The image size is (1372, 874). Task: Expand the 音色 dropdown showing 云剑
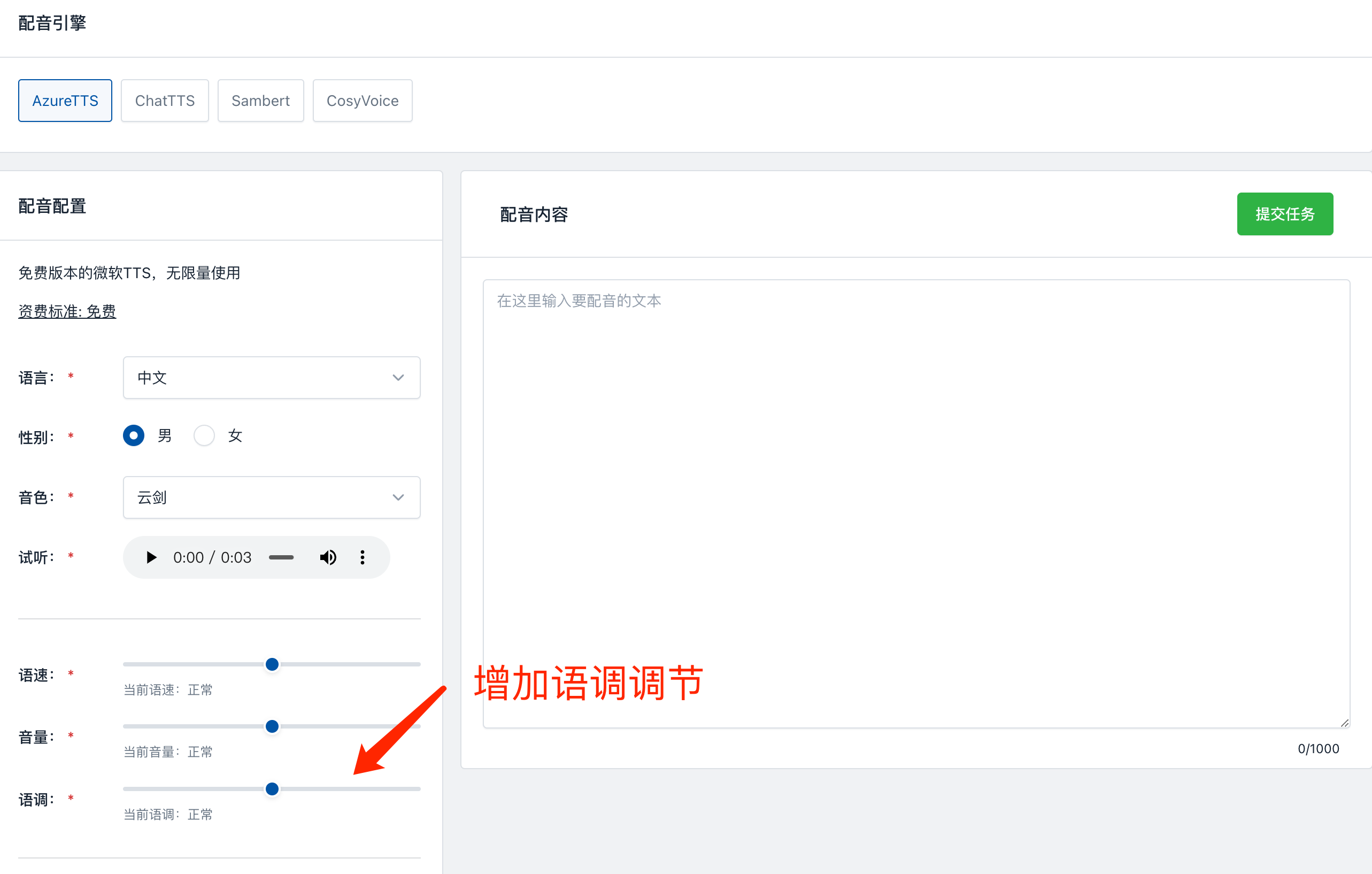tap(272, 497)
